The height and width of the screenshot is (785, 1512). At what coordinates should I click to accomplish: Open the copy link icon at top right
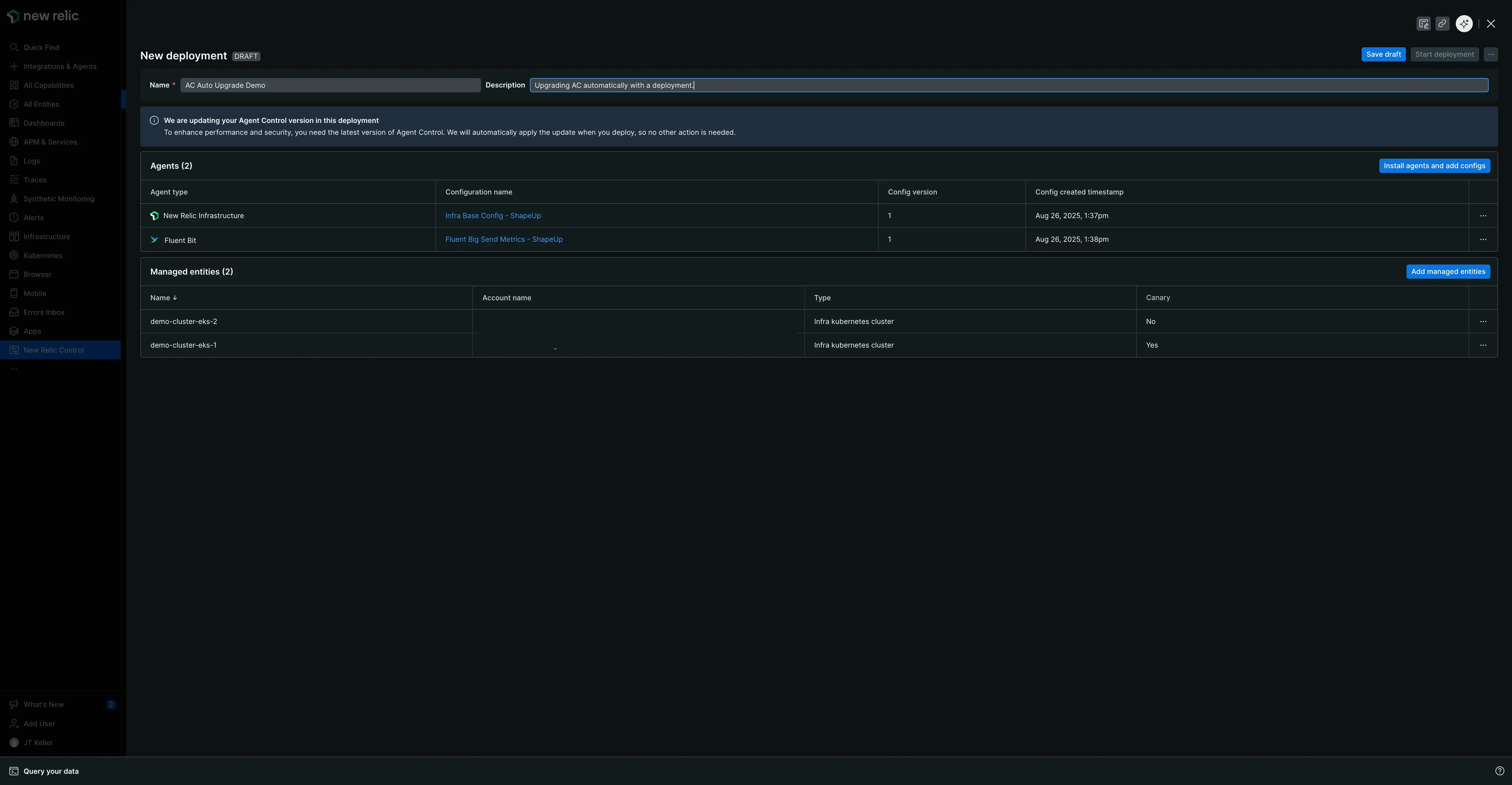tap(1443, 23)
